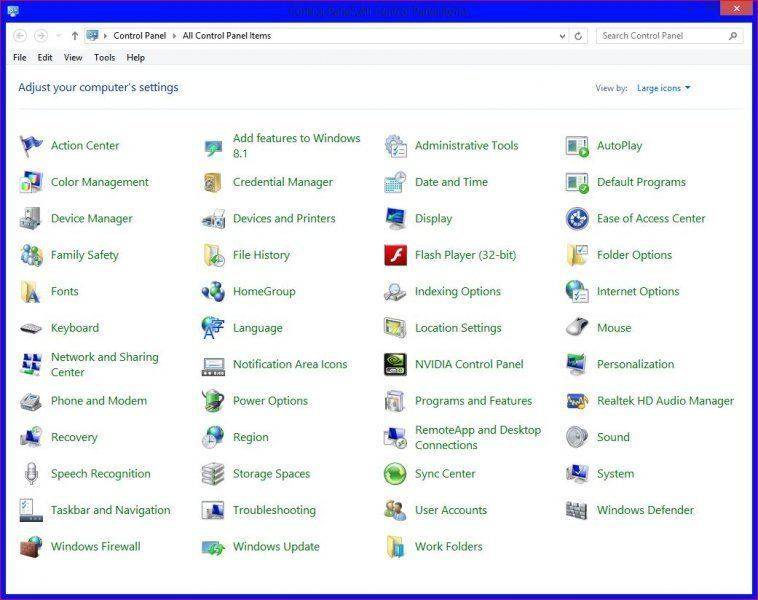Click the Up one level arrow

point(75,36)
